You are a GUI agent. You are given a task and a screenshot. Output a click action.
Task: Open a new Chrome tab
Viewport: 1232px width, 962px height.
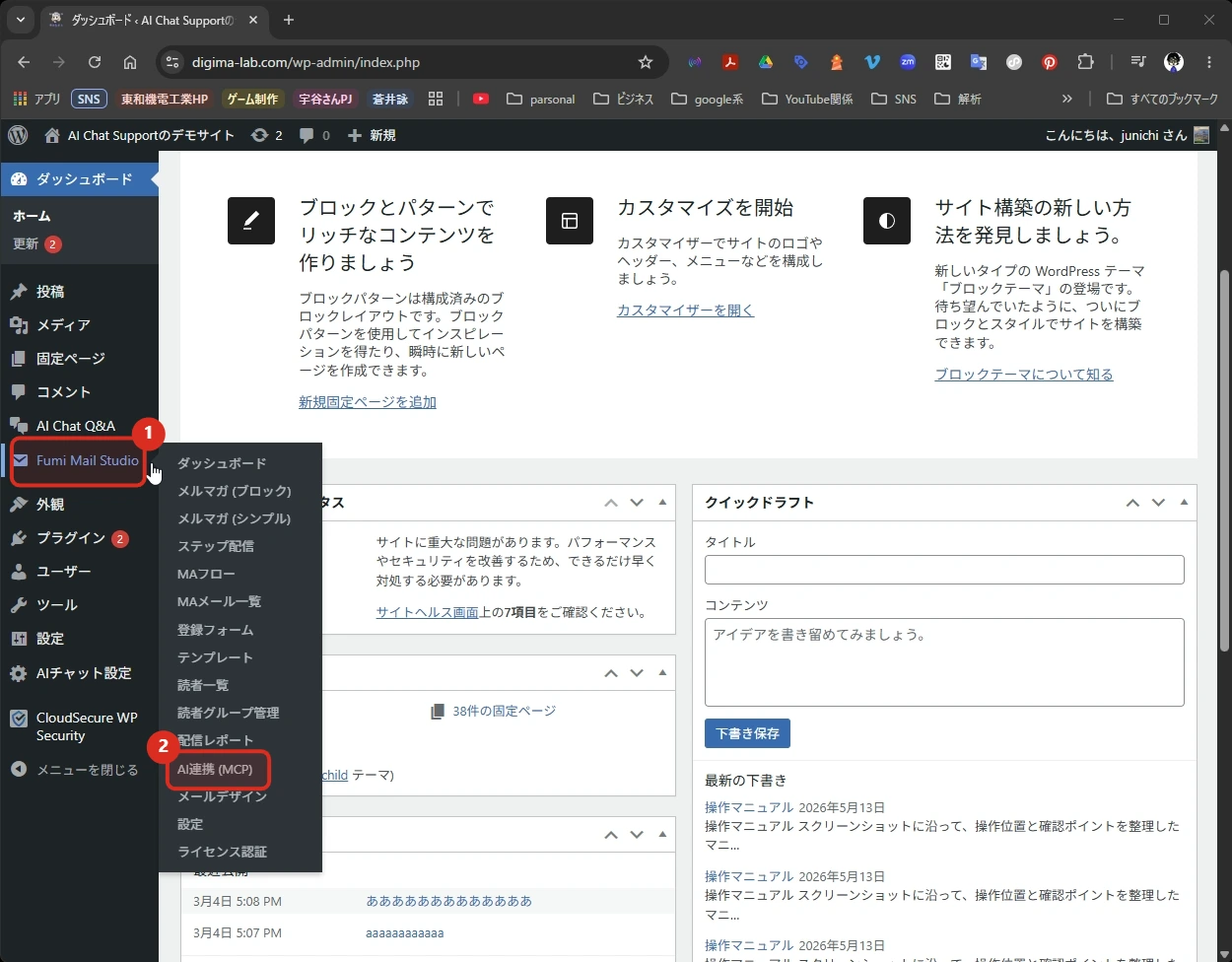(x=289, y=20)
